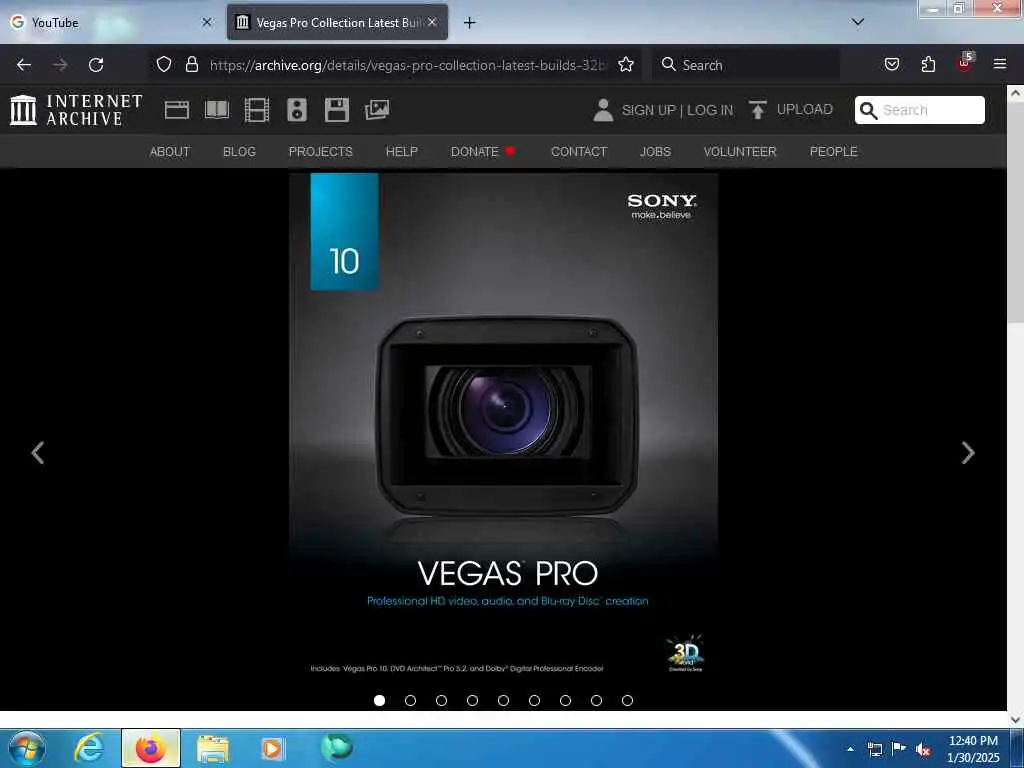Screen dimensions: 1024x768
Task: Select the fifth carousel dot
Action: click(504, 700)
